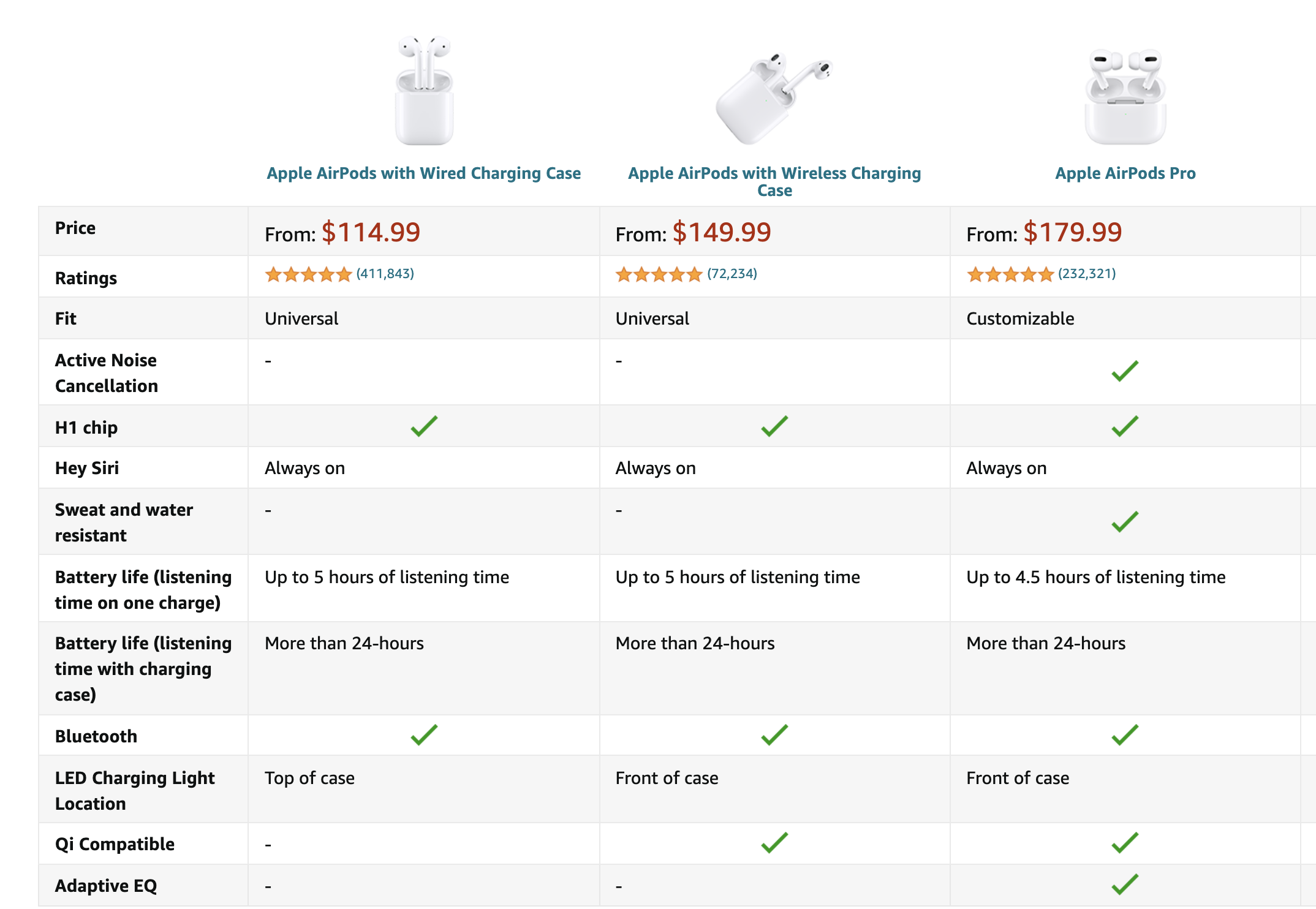Click the star rating for wired case AirPods
This screenshot has height=909, width=1316.
pos(308,274)
